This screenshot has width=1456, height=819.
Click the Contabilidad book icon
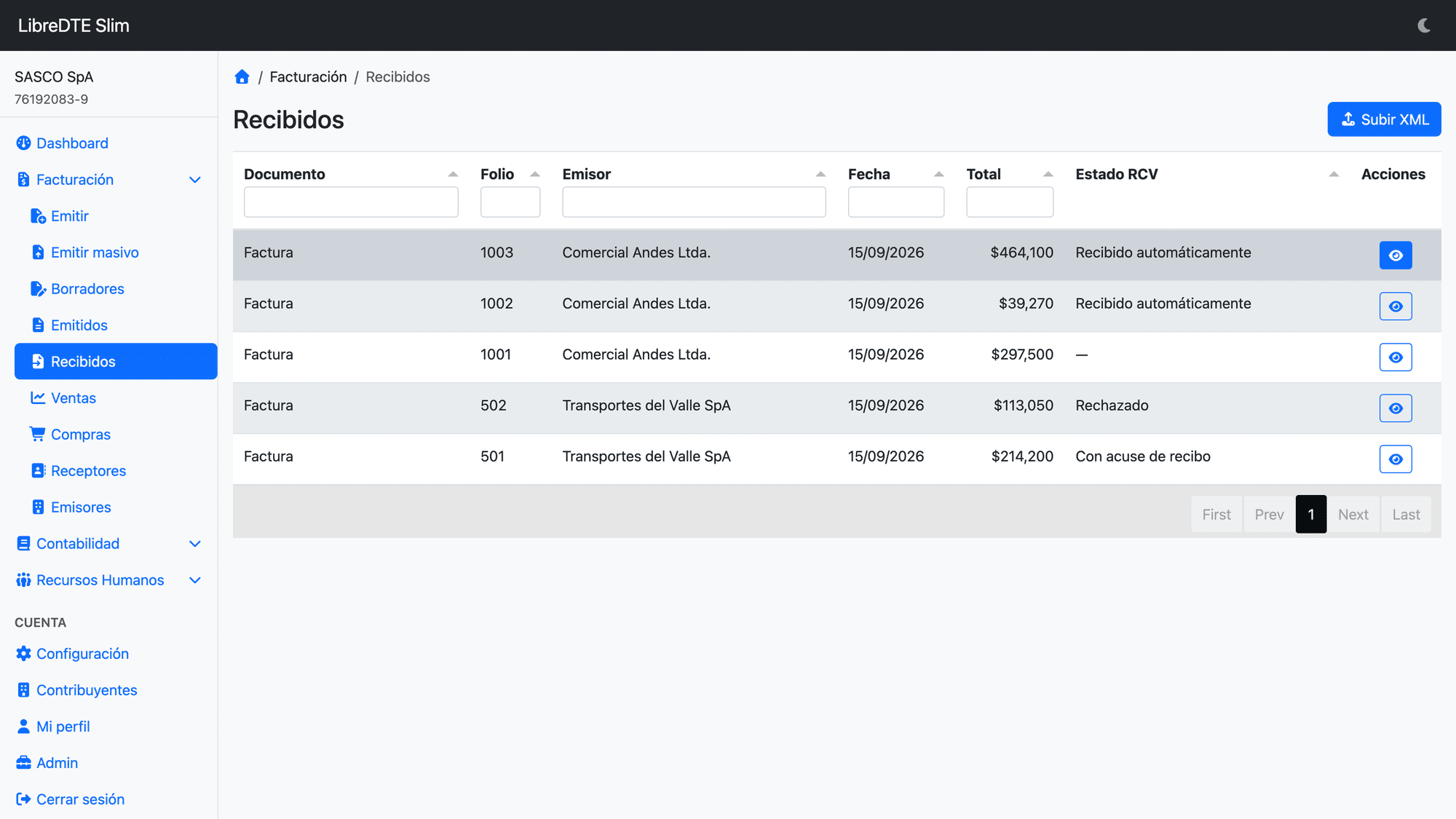point(23,544)
